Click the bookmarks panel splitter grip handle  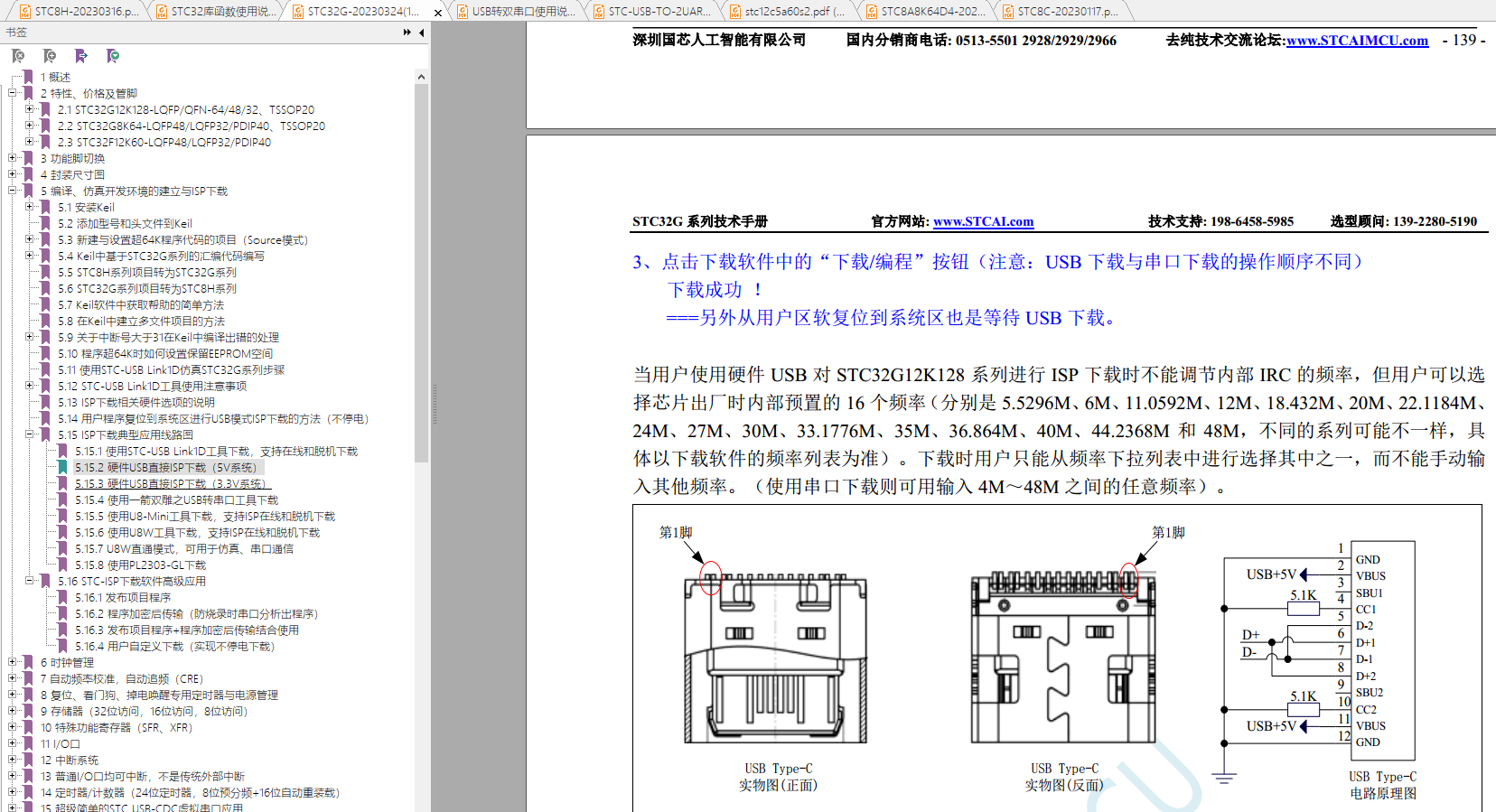tap(434, 405)
